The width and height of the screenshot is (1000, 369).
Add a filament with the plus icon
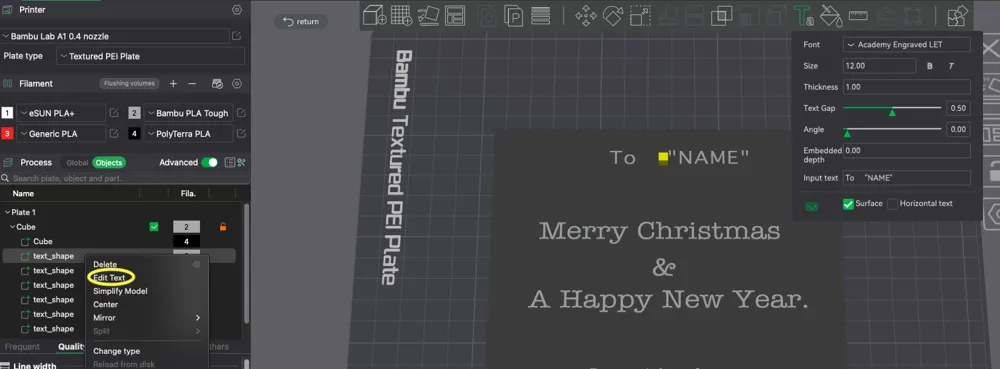[x=173, y=83]
